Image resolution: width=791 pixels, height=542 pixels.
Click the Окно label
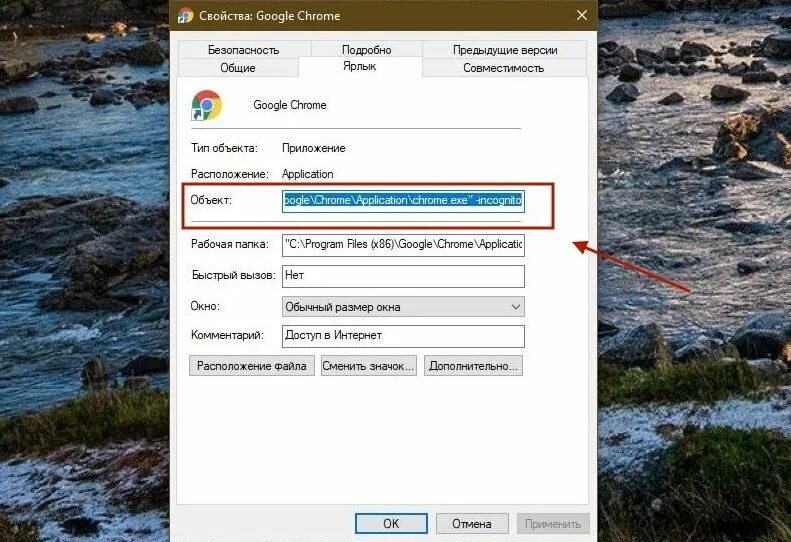205,306
